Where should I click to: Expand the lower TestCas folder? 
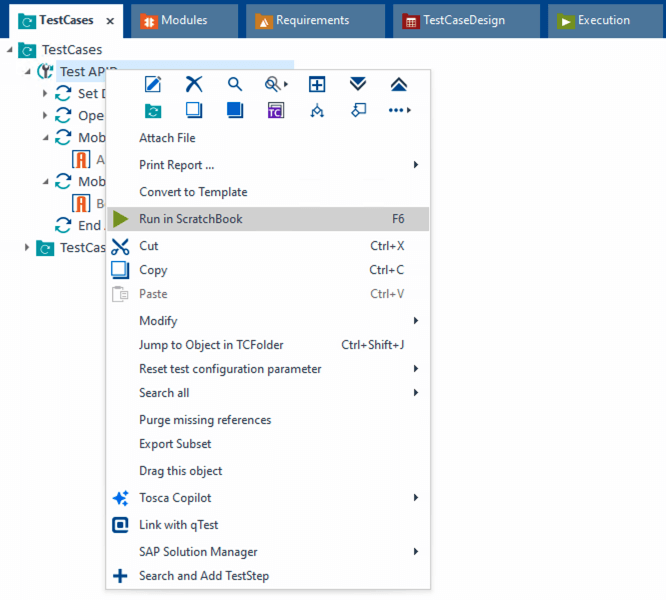[x=27, y=248]
